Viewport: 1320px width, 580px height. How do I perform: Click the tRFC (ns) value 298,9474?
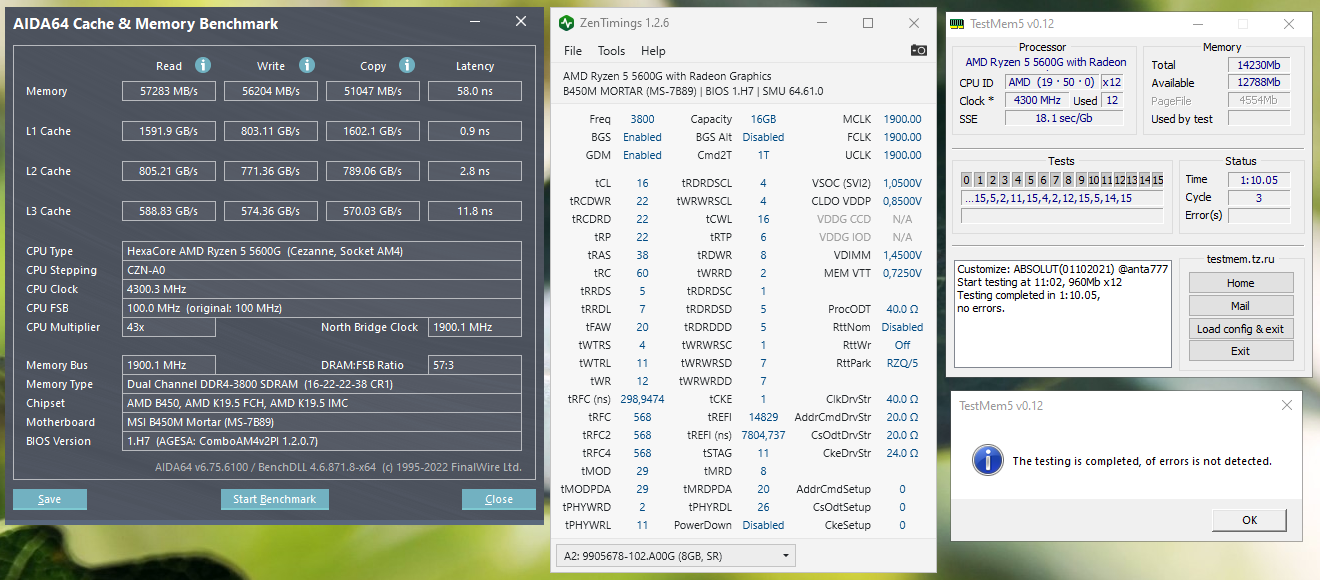coord(642,399)
